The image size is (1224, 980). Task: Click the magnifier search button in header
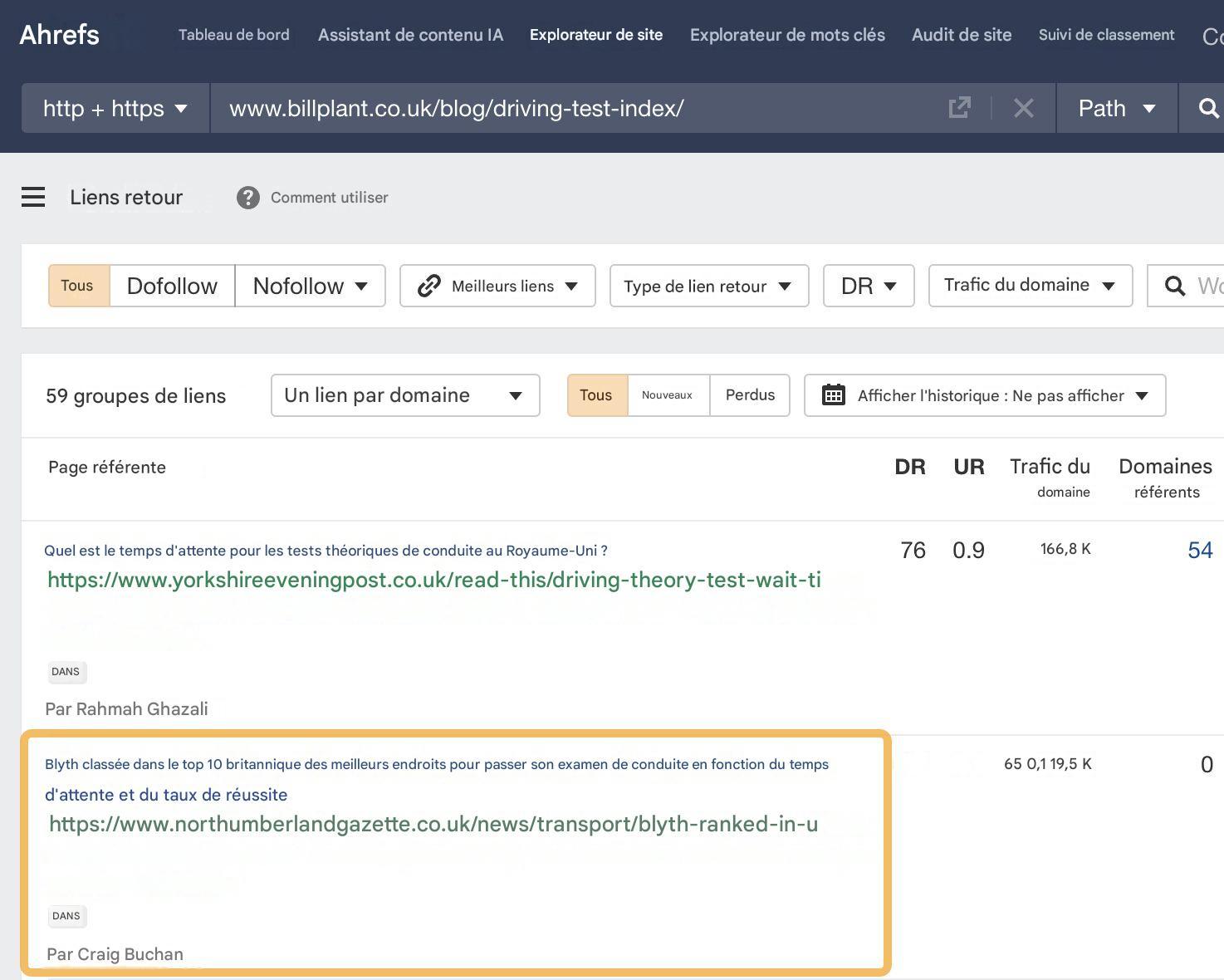pos(1208,108)
